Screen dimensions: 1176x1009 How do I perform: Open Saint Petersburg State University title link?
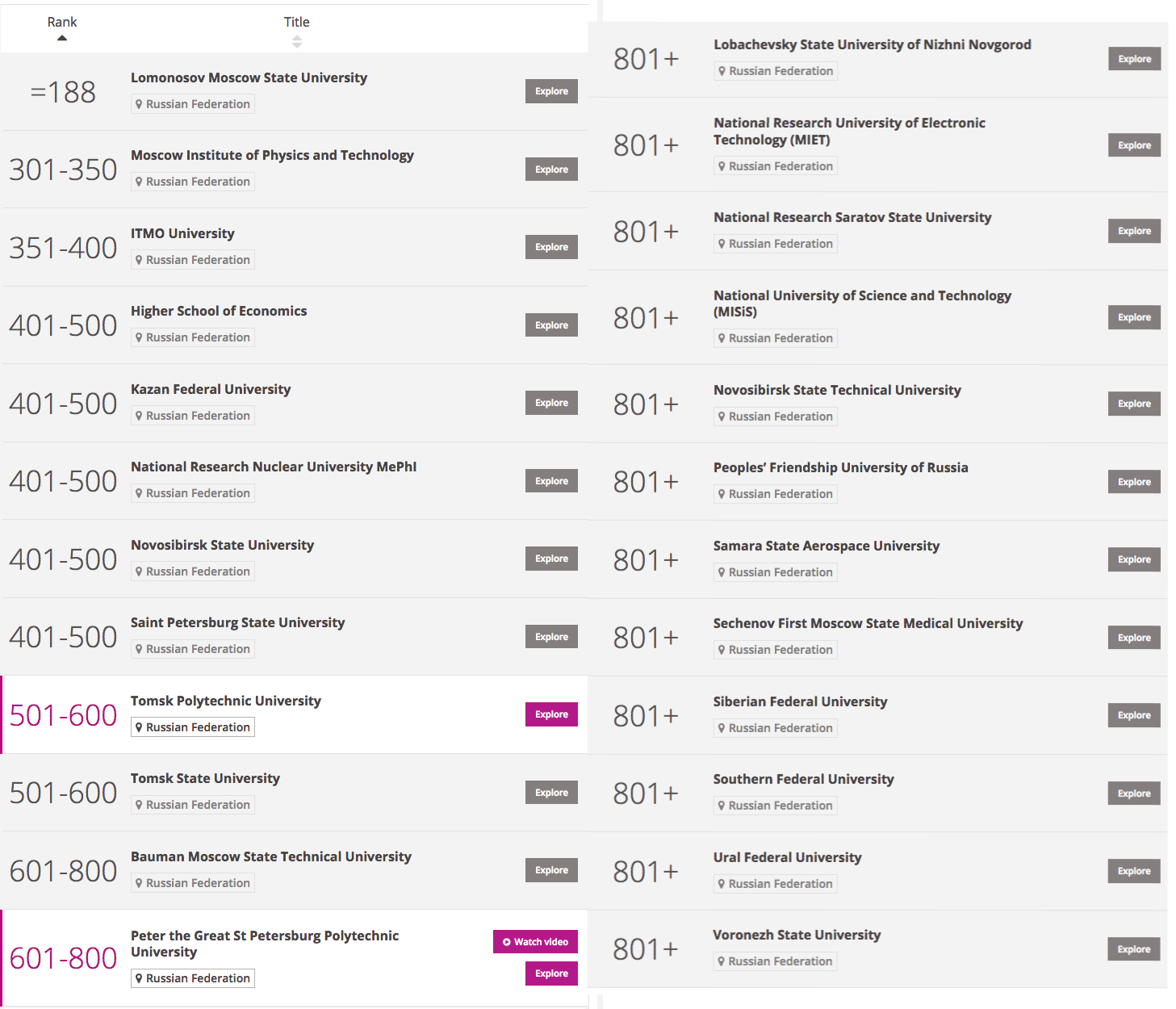[237, 622]
